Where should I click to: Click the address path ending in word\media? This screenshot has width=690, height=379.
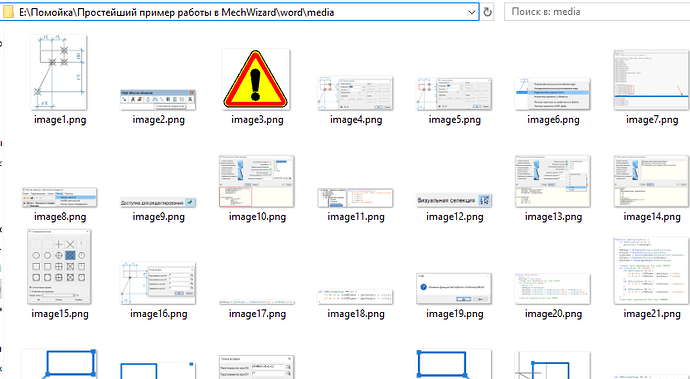(176, 12)
